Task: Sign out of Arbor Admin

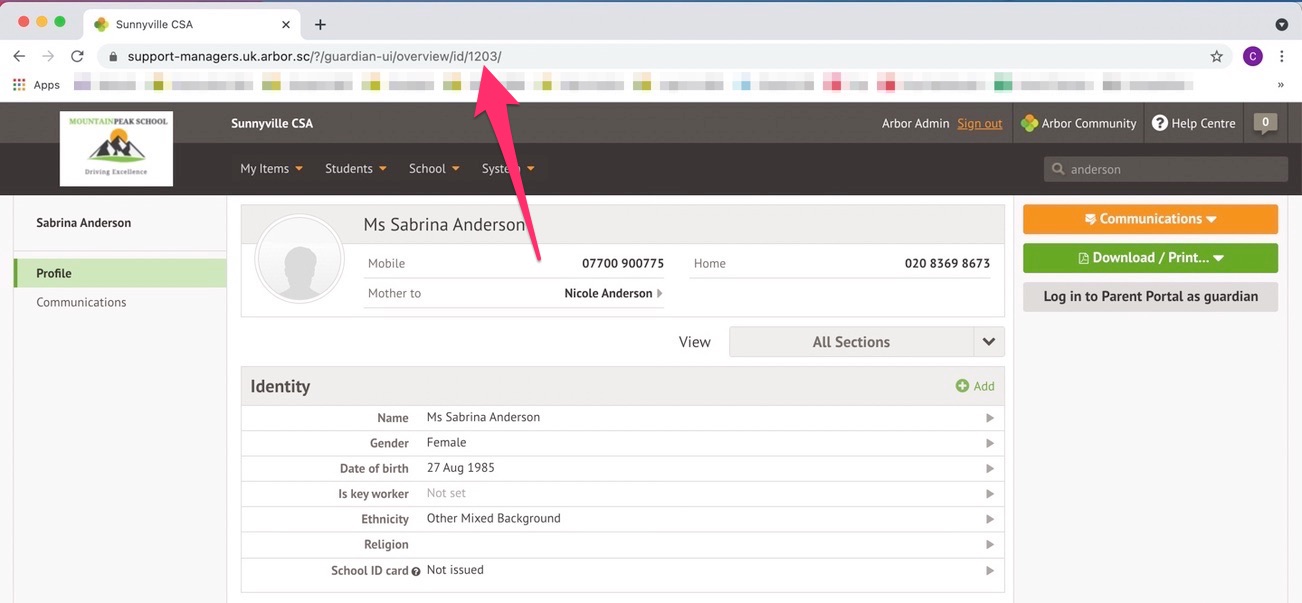Action: (x=979, y=124)
